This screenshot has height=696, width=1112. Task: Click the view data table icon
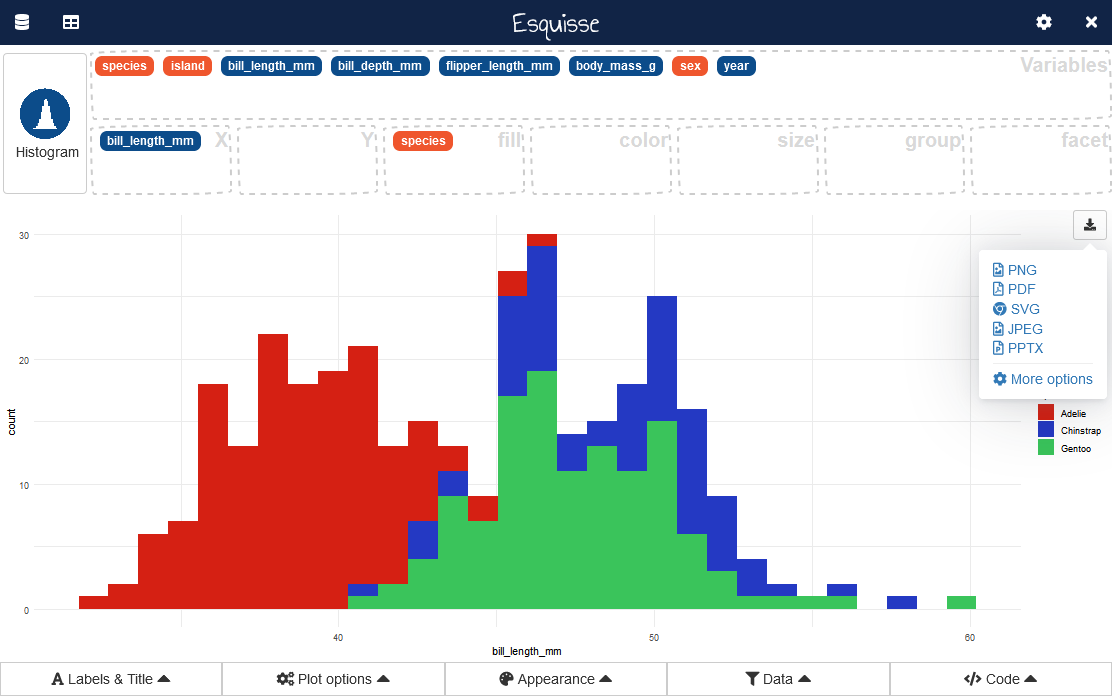(x=71, y=22)
